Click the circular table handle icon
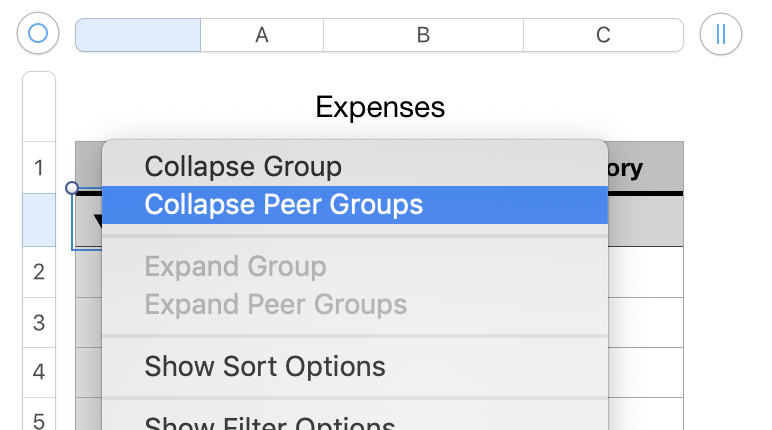772x430 pixels. pos(38,34)
